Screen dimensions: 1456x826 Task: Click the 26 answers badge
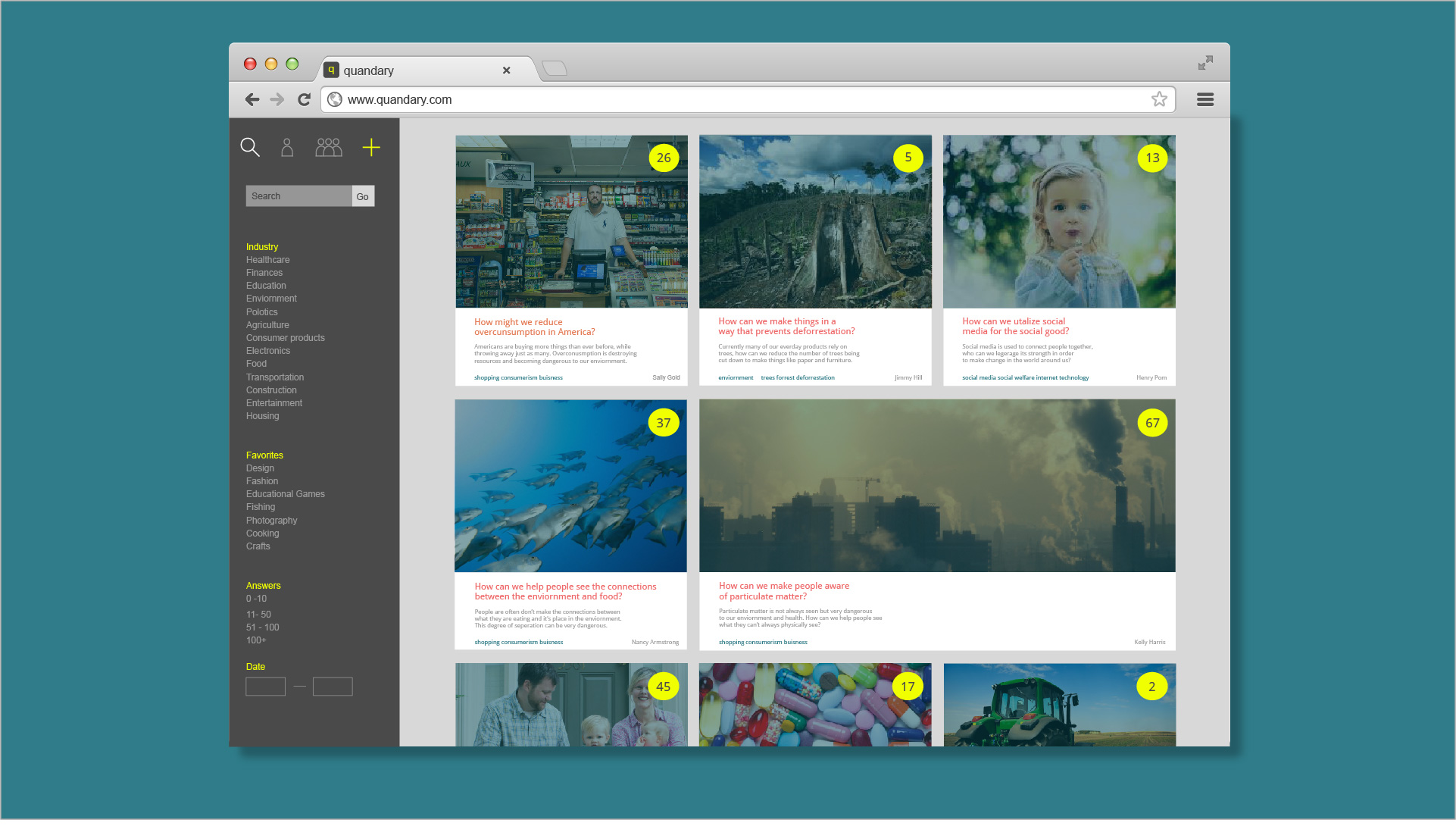tap(664, 158)
